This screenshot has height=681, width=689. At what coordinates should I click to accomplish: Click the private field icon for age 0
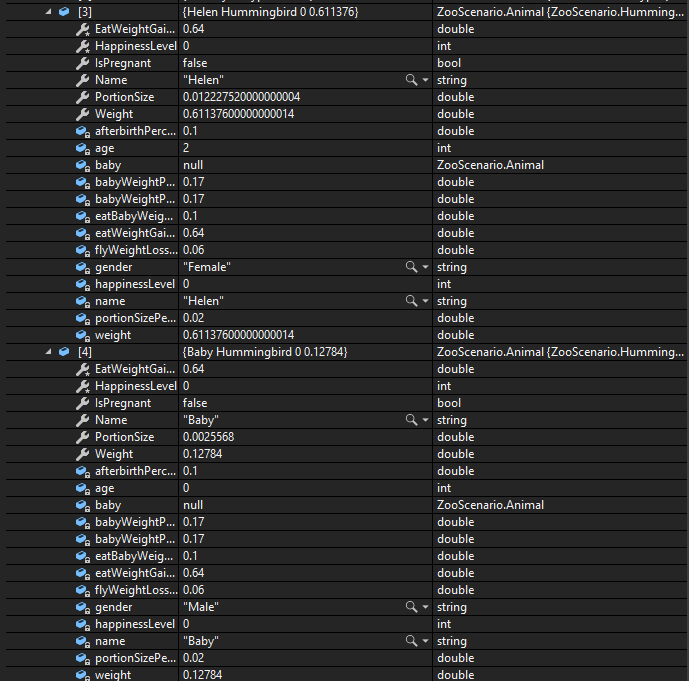click(x=83, y=489)
